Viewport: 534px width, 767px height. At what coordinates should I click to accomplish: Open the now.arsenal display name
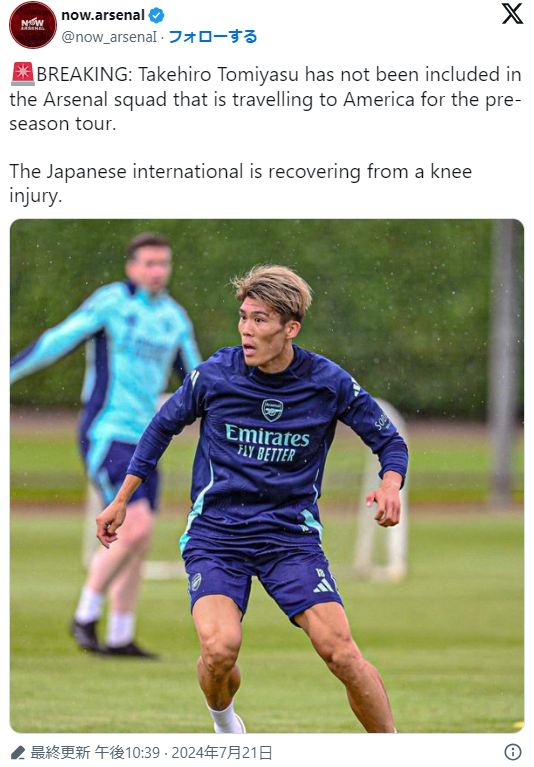coord(103,15)
